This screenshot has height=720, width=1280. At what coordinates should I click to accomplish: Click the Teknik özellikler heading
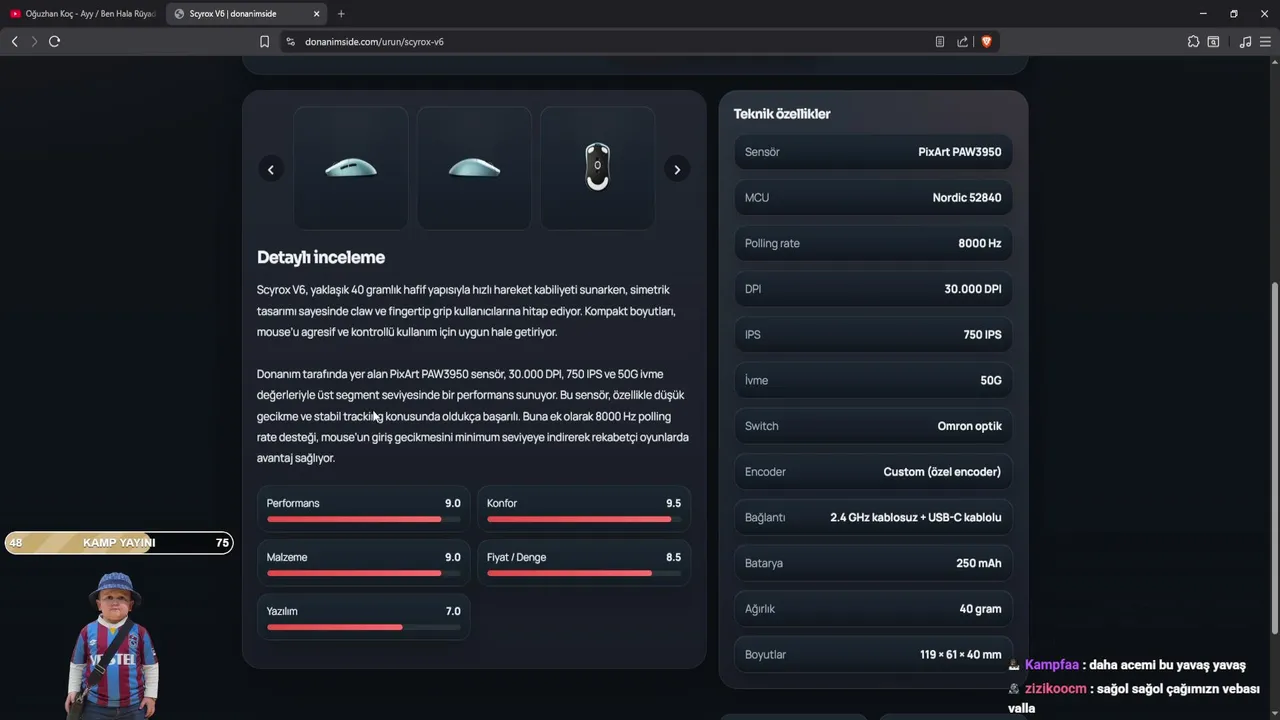782,114
